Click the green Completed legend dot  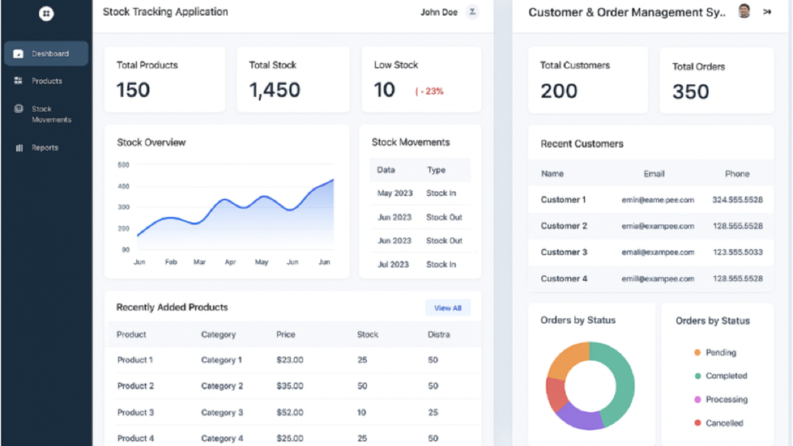click(697, 376)
